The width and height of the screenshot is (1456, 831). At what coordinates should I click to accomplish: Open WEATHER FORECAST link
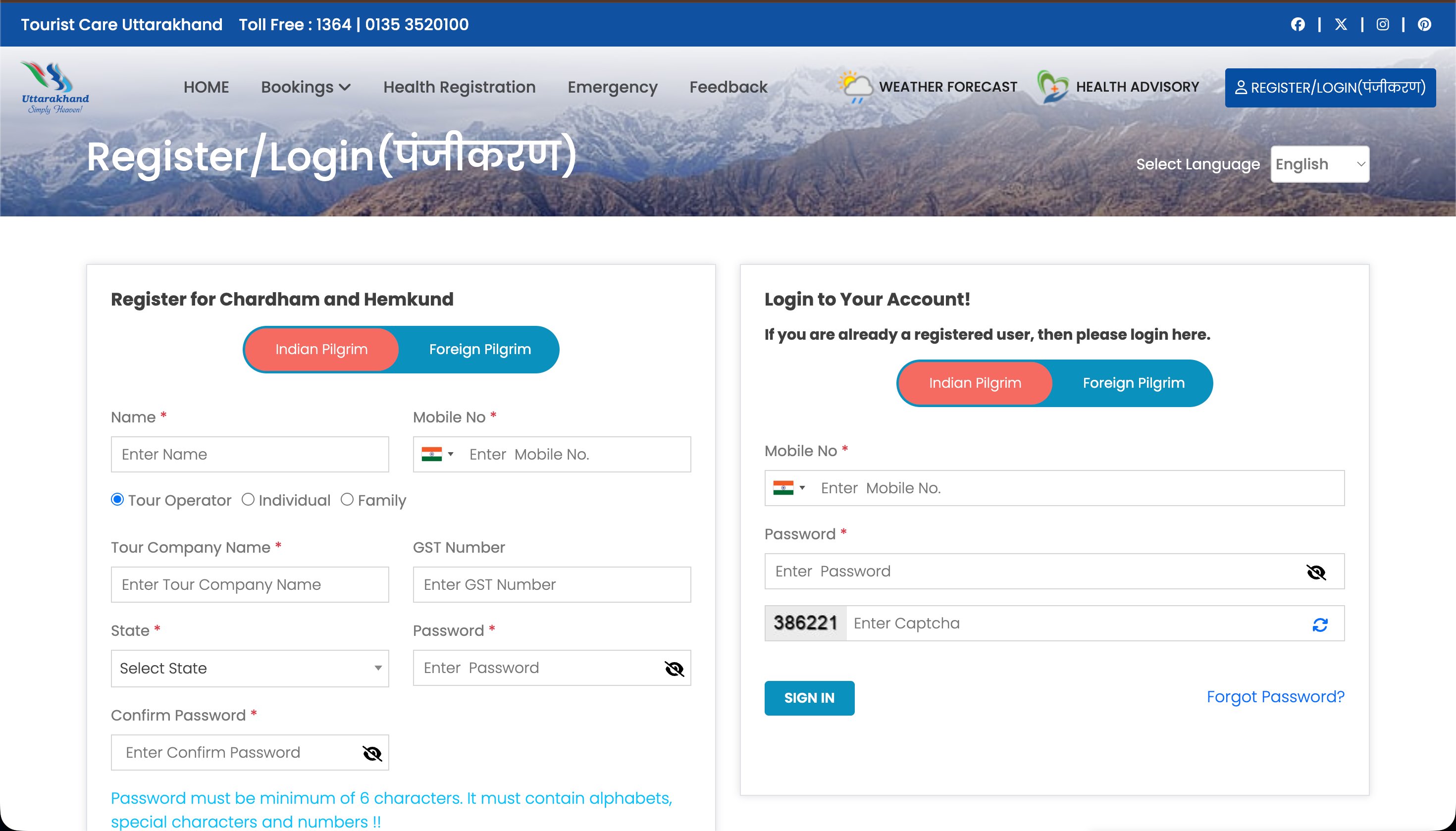coord(948,87)
